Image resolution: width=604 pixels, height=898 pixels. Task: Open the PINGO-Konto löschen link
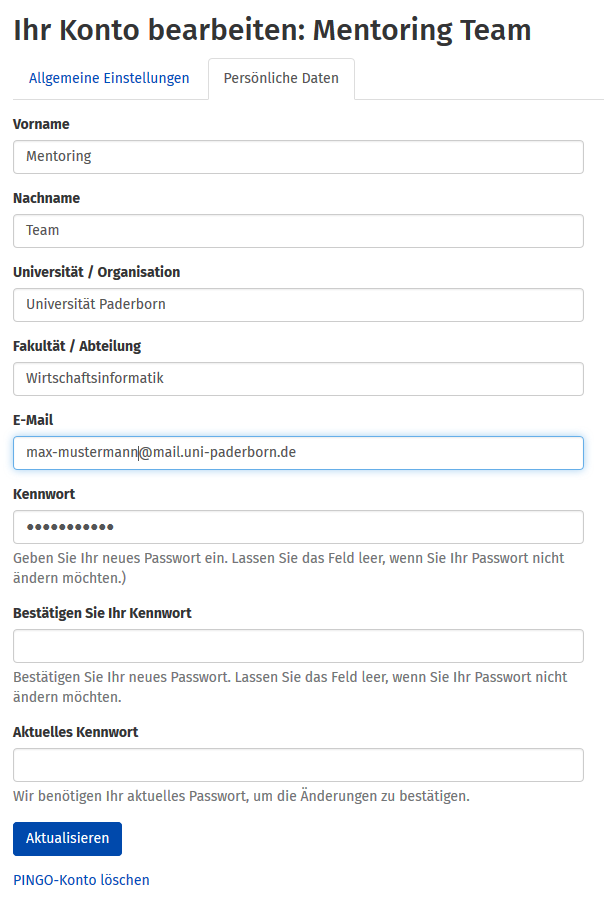tap(81, 880)
